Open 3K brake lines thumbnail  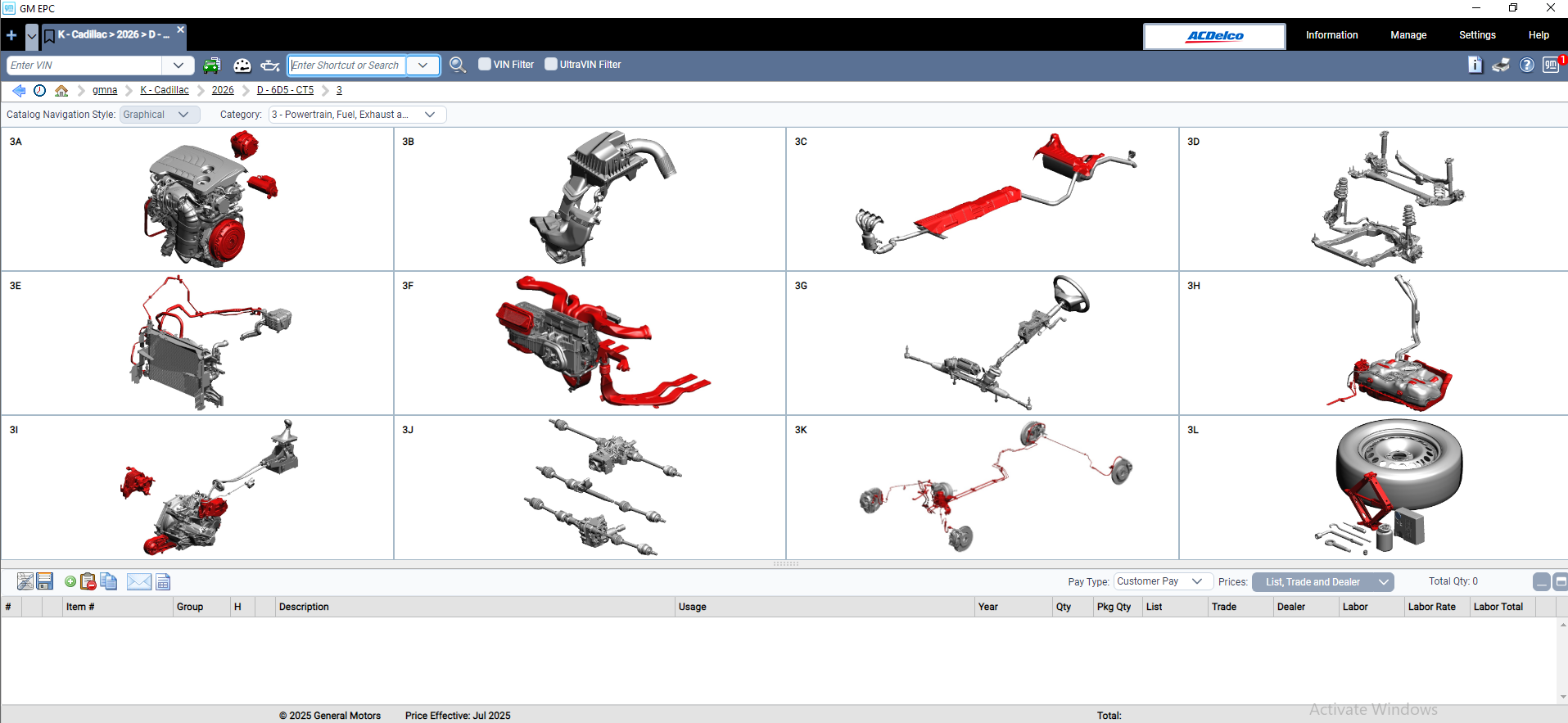point(982,487)
